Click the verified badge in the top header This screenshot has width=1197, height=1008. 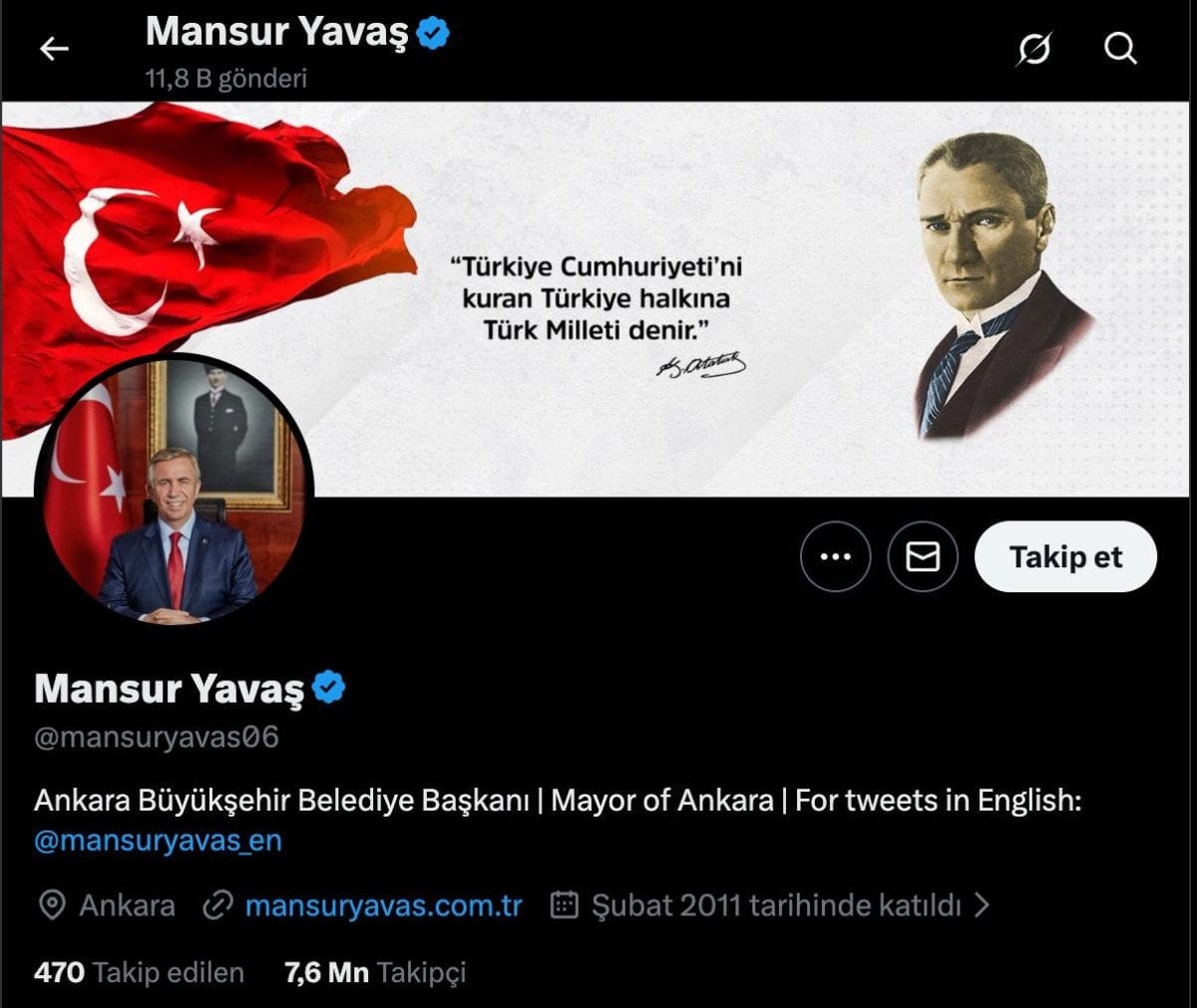[433, 33]
